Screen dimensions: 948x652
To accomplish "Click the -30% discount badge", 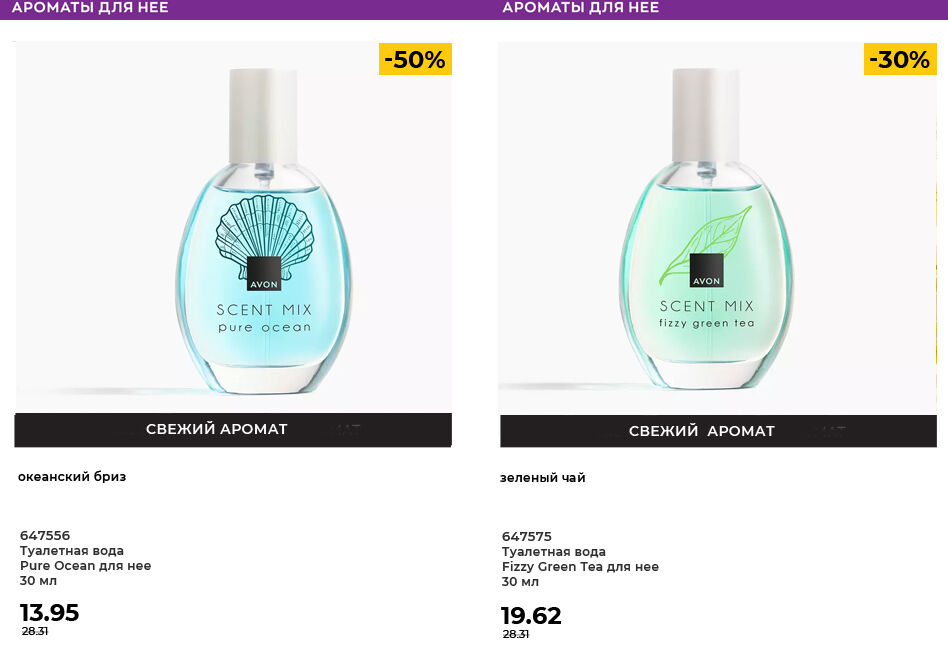I will 899,59.
